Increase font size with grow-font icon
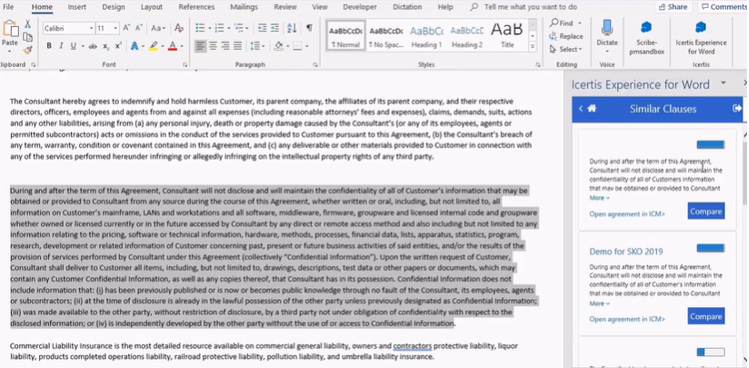 click(127, 28)
